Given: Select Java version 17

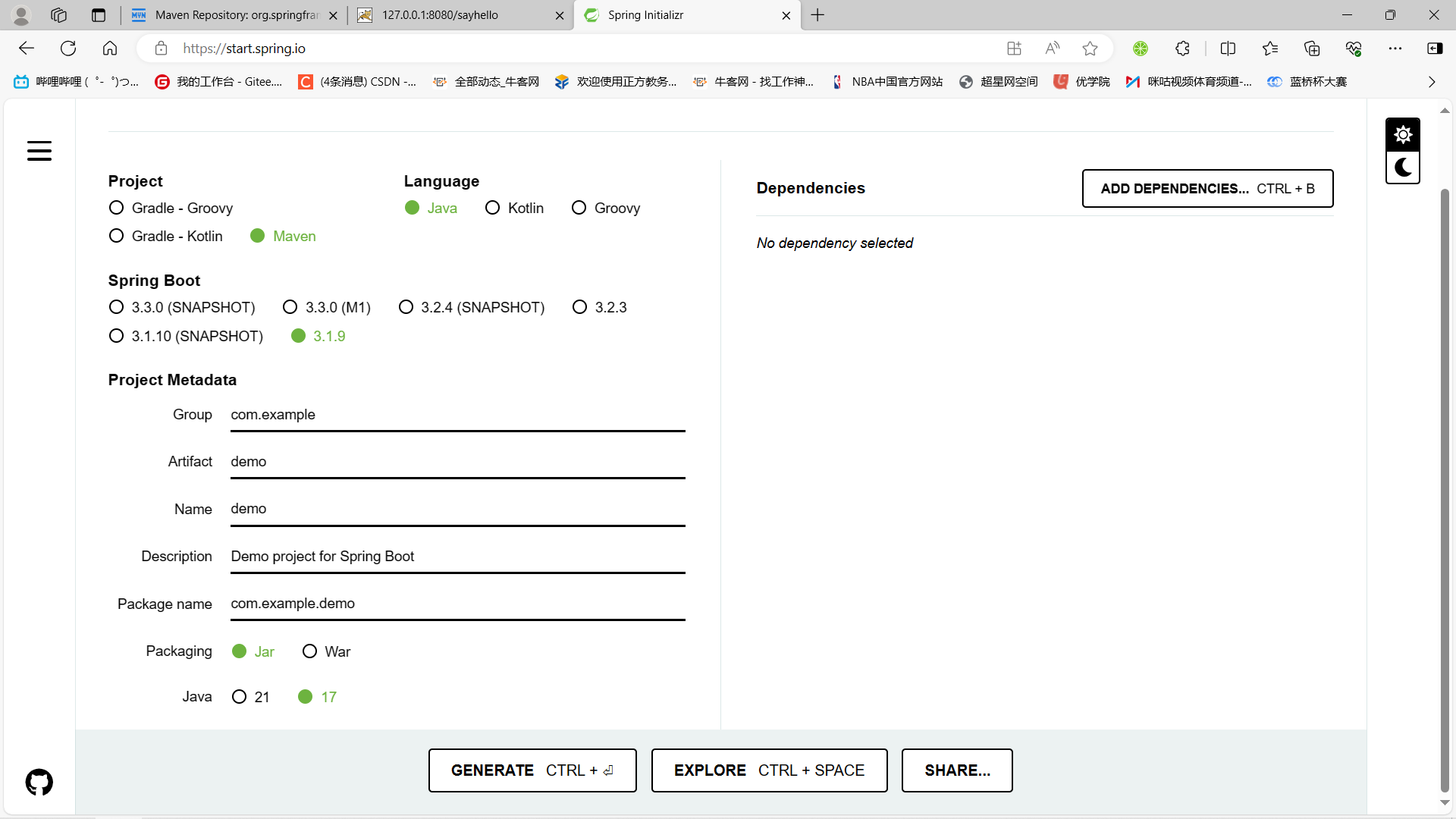Looking at the screenshot, I should click(317, 697).
